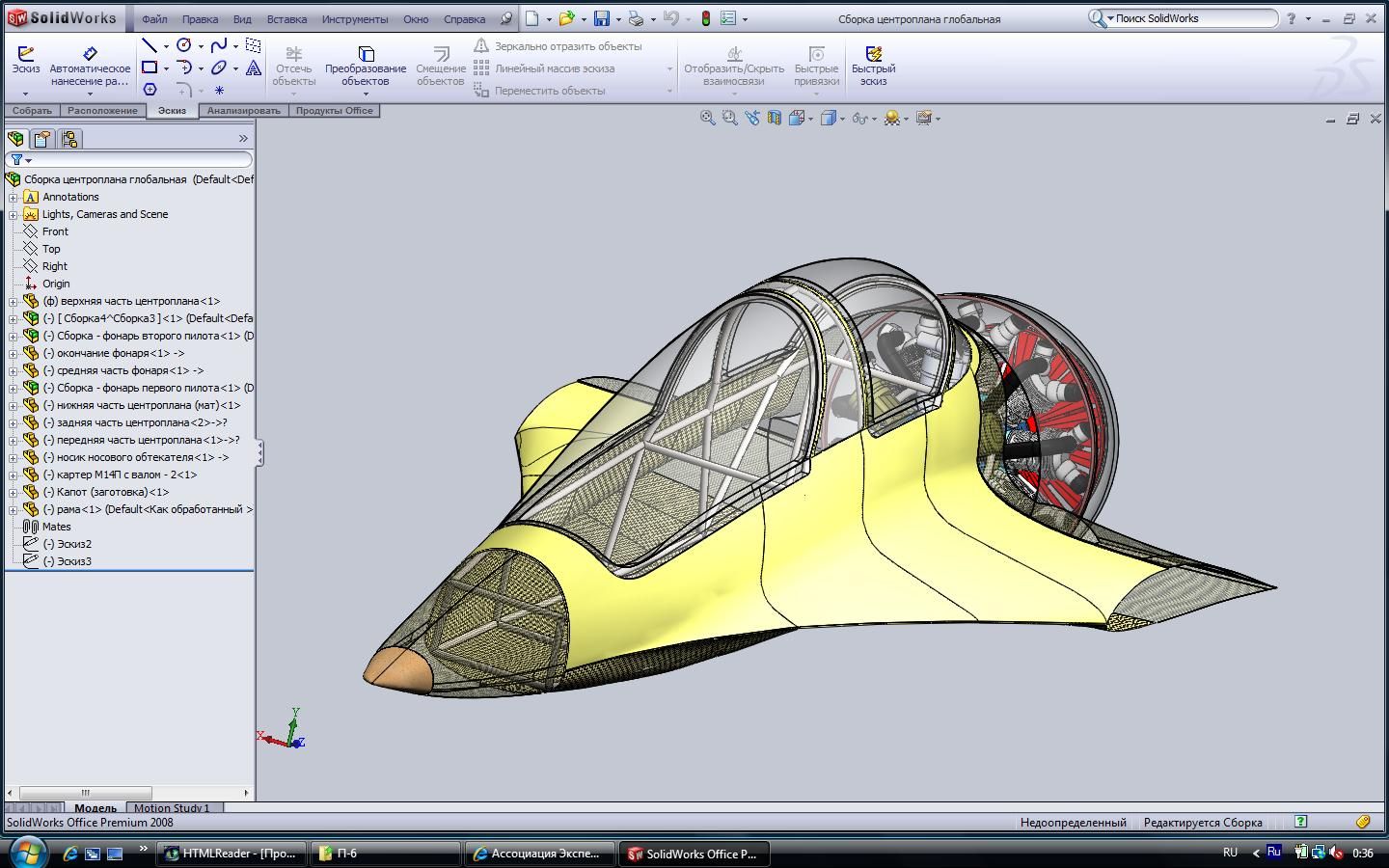The image size is (1389, 868).
Task: Open the Rectangle tool dropdown arrow
Action: [166, 68]
